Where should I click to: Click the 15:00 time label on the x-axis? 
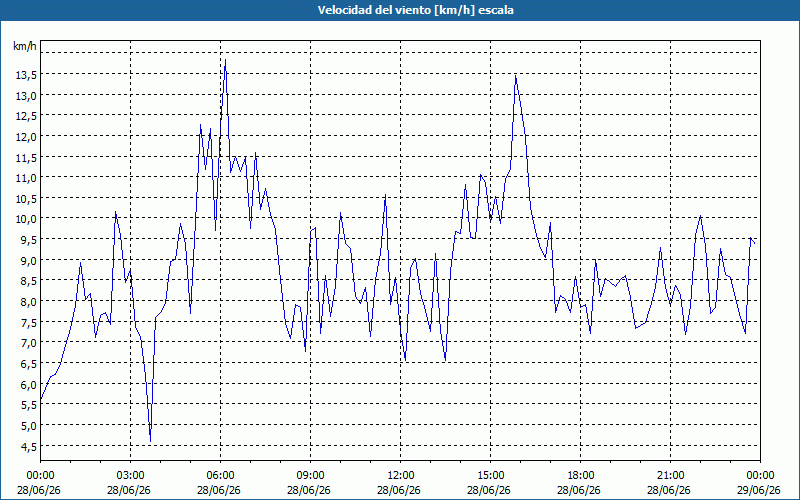tap(490, 476)
